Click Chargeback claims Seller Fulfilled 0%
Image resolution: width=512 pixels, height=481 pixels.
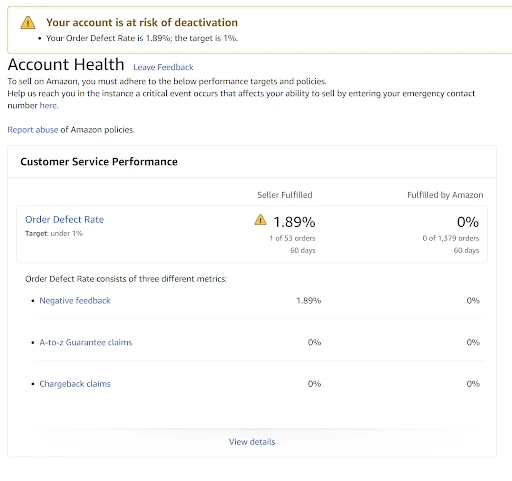314,384
